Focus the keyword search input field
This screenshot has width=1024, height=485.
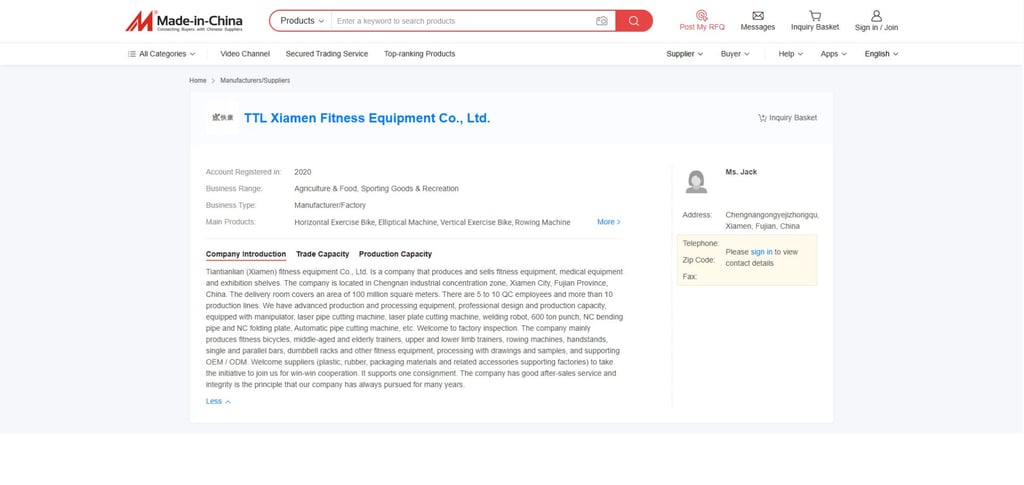coord(462,21)
